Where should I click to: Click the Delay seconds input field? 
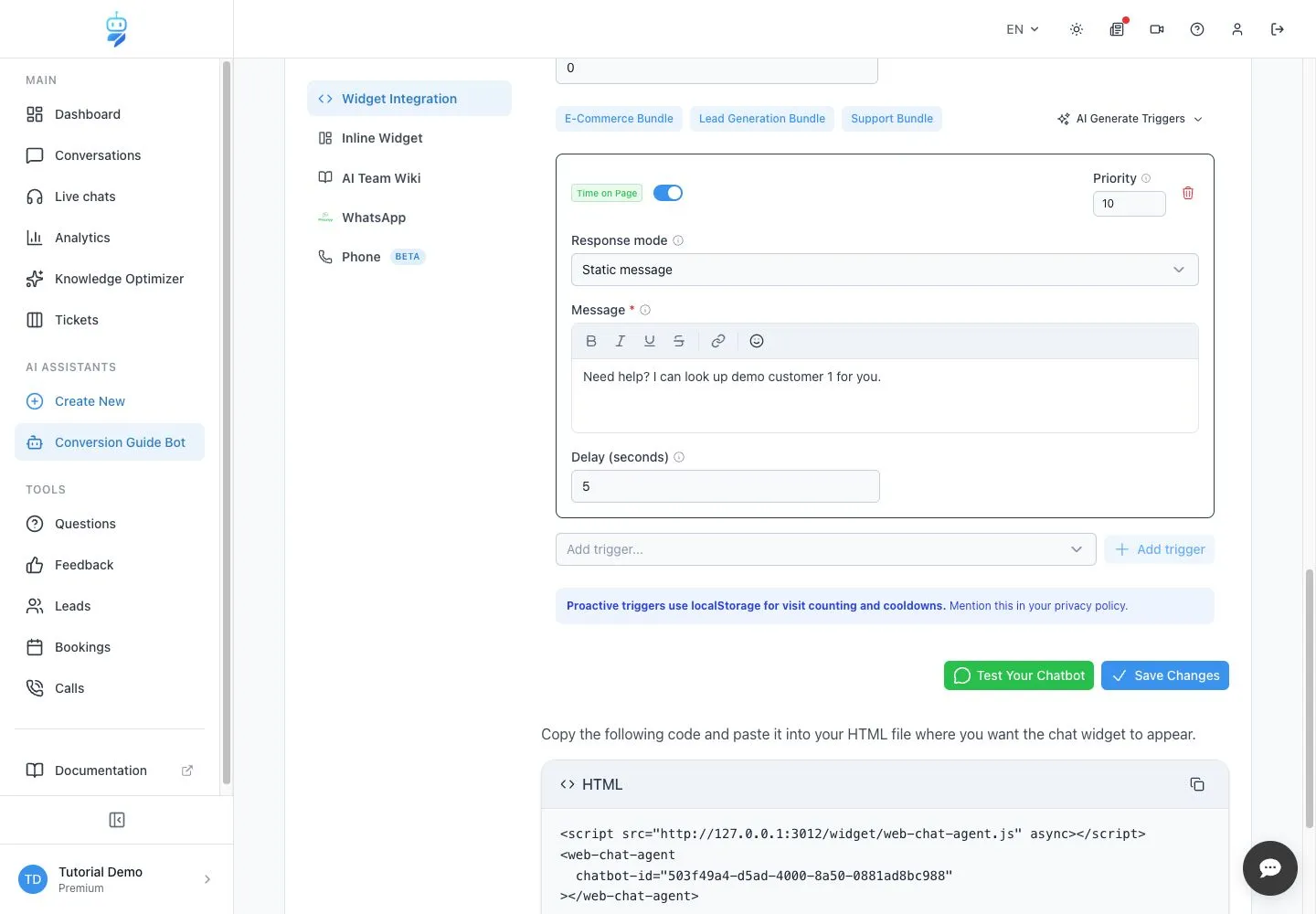click(x=726, y=486)
